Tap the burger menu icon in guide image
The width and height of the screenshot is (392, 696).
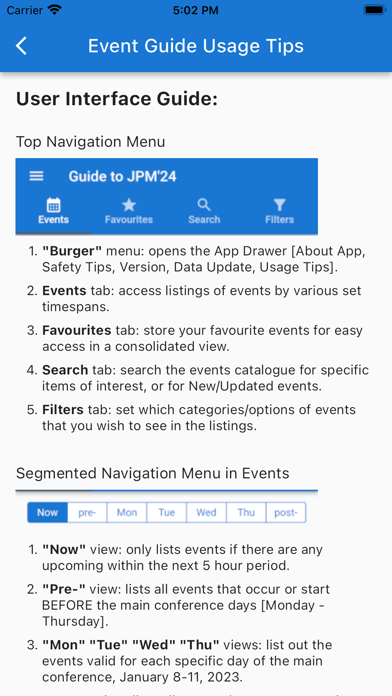coord(36,176)
